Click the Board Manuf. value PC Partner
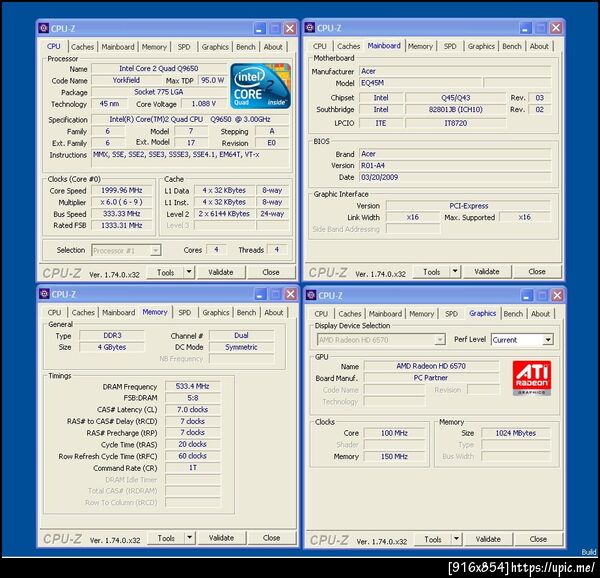600x578 pixels. click(431, 378)
